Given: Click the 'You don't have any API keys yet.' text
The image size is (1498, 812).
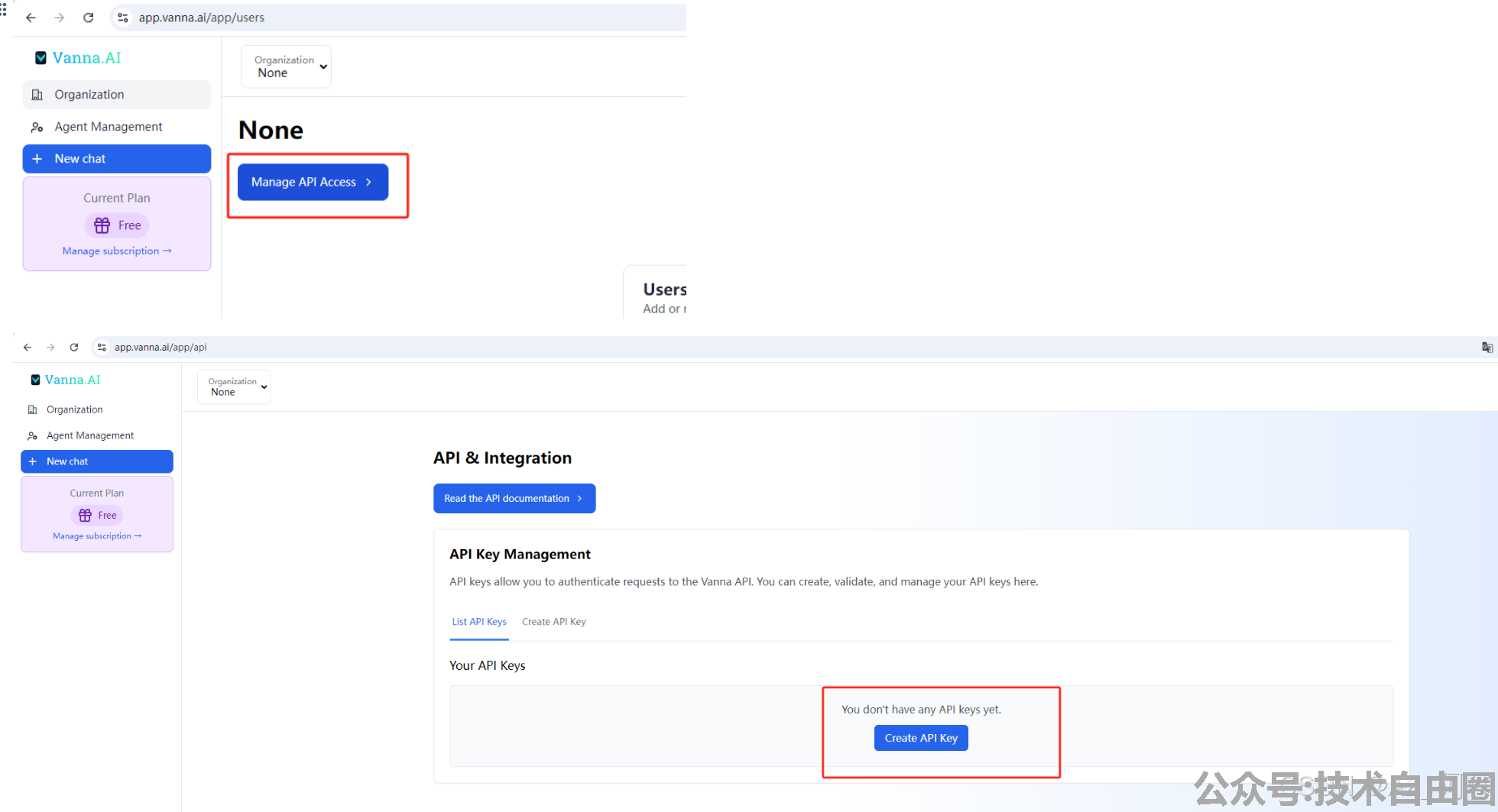Looking at the screenshot, I should [921, 710].
